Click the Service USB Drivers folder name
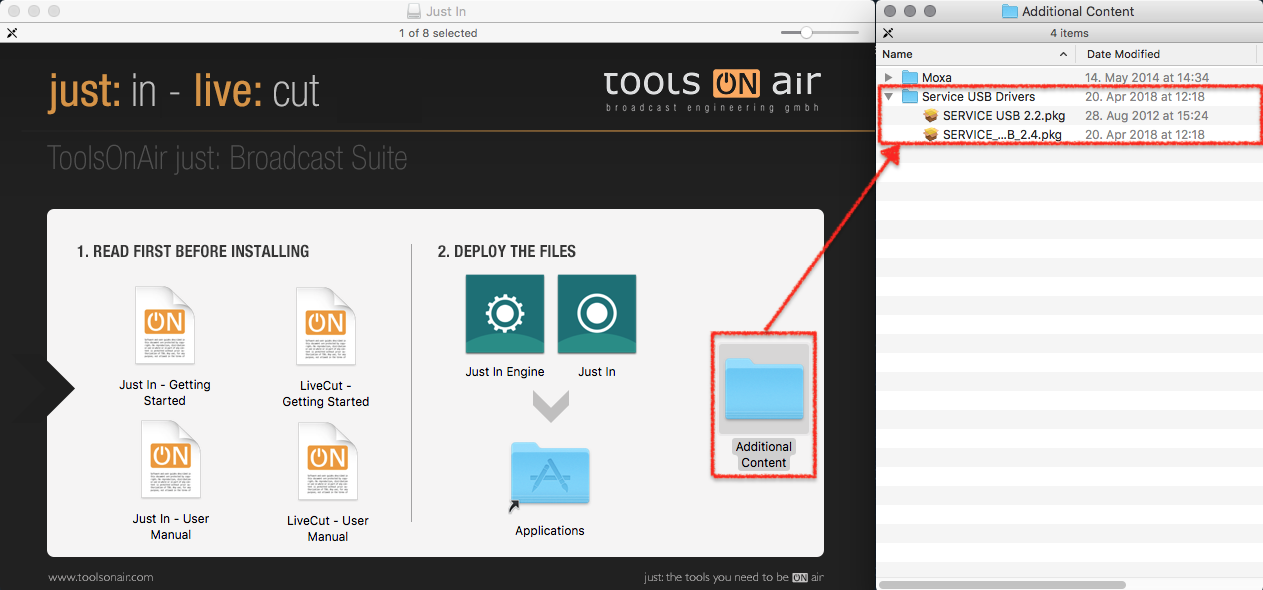The height and width of the screenshot is (590, 1263). (x=978, y=97)
